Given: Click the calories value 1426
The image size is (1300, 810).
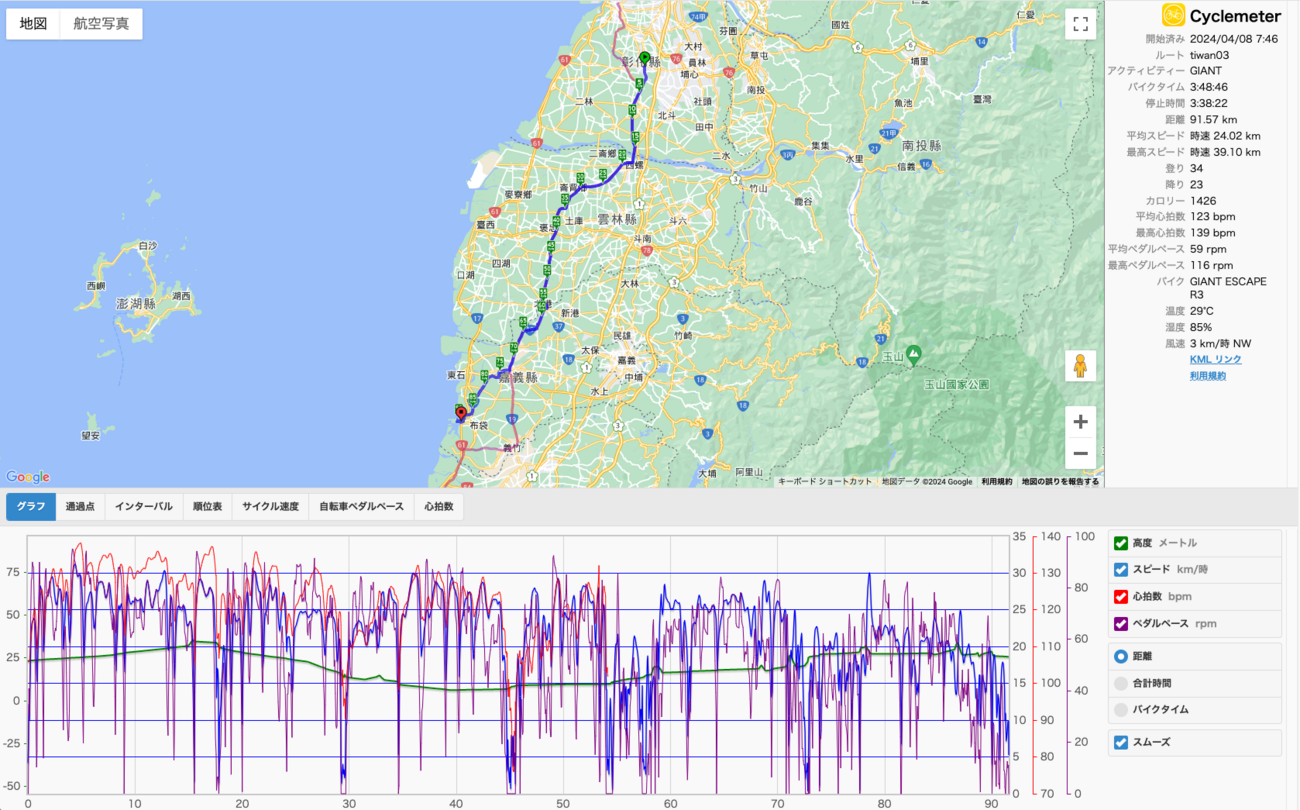Looking at the screenshot, I should 1202,201.
